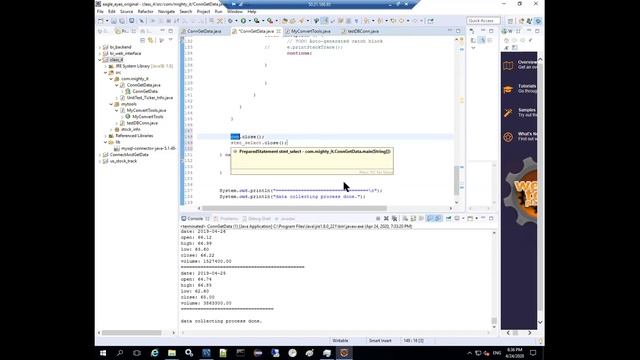Toggle Link with Editor in Package Explorer
The image size is (640, 360).
(x=151, y=40)
